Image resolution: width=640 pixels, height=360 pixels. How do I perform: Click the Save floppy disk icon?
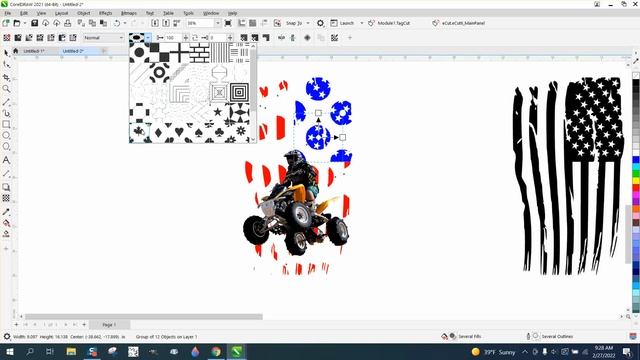coord(35,23)
